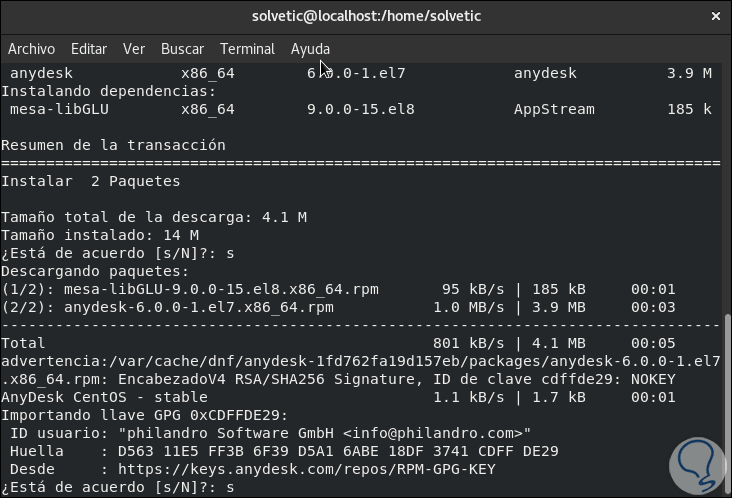Close the terminal window
The height and width of the screenshot is (498, 732).
[715, 16]
